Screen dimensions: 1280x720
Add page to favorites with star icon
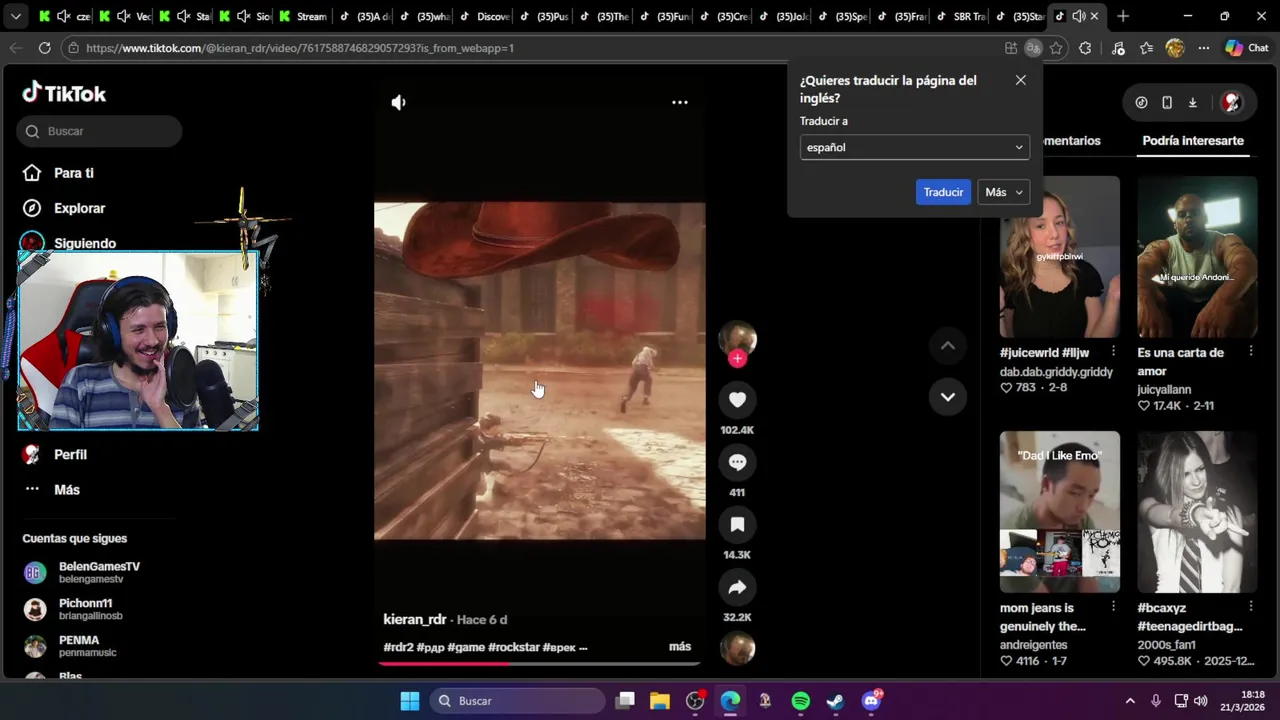1056,48
